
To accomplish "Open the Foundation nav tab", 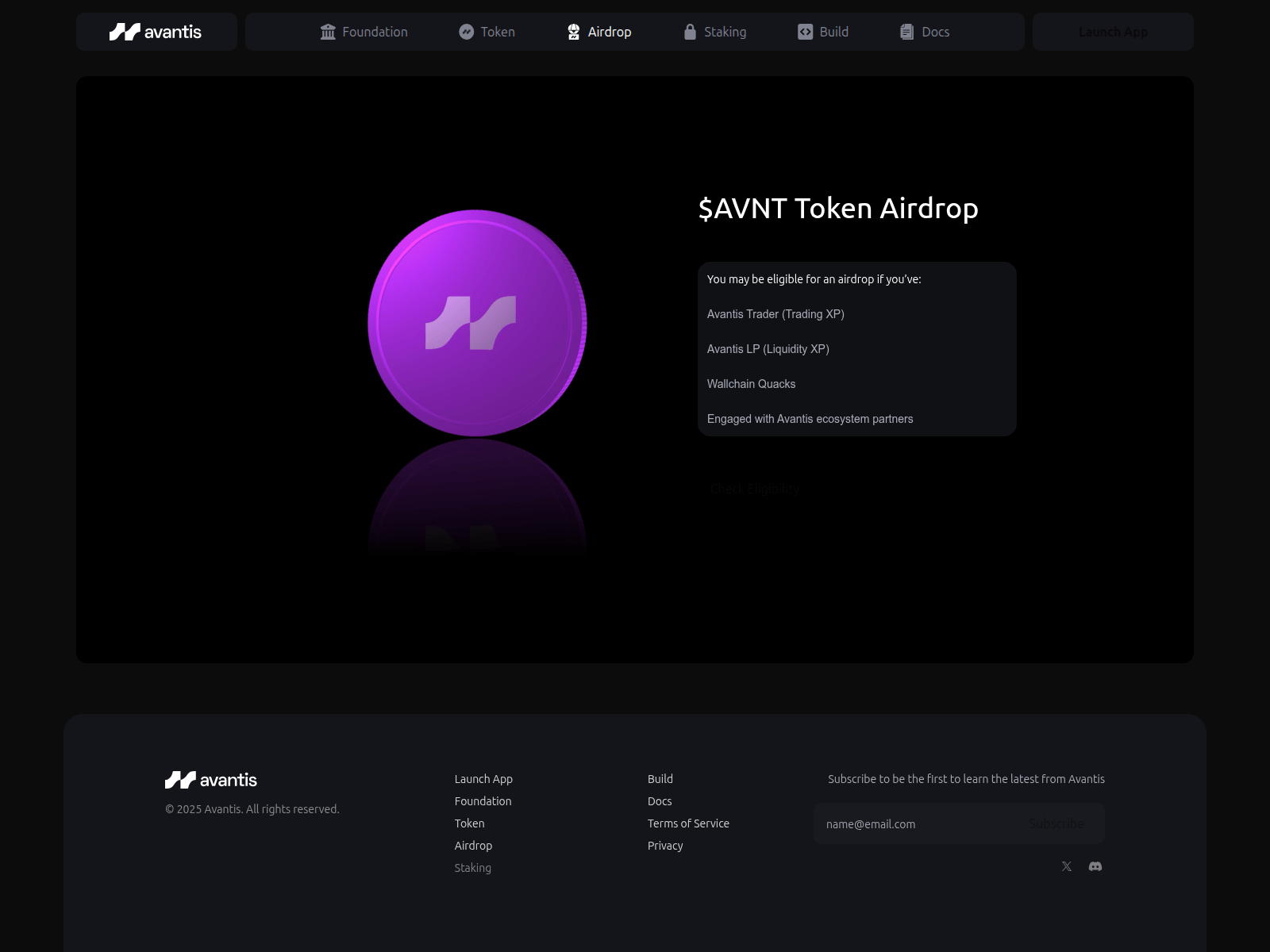I will point(364,32).
